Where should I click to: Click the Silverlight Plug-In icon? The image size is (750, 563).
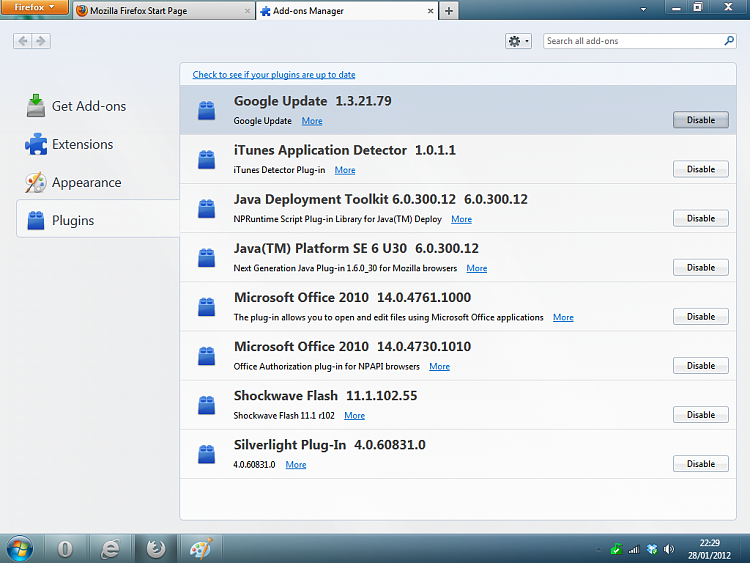point(207,454)
